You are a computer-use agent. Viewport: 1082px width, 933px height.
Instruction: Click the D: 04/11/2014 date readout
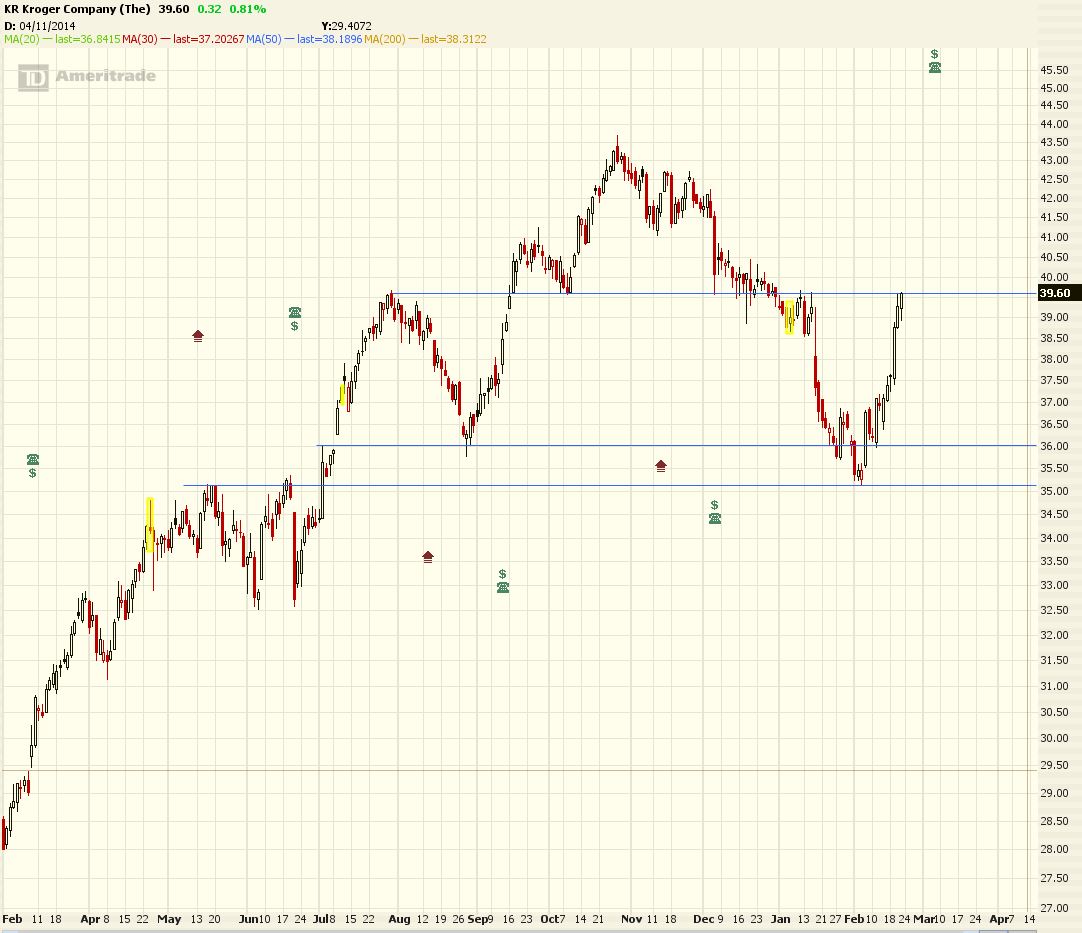[40, 26]
